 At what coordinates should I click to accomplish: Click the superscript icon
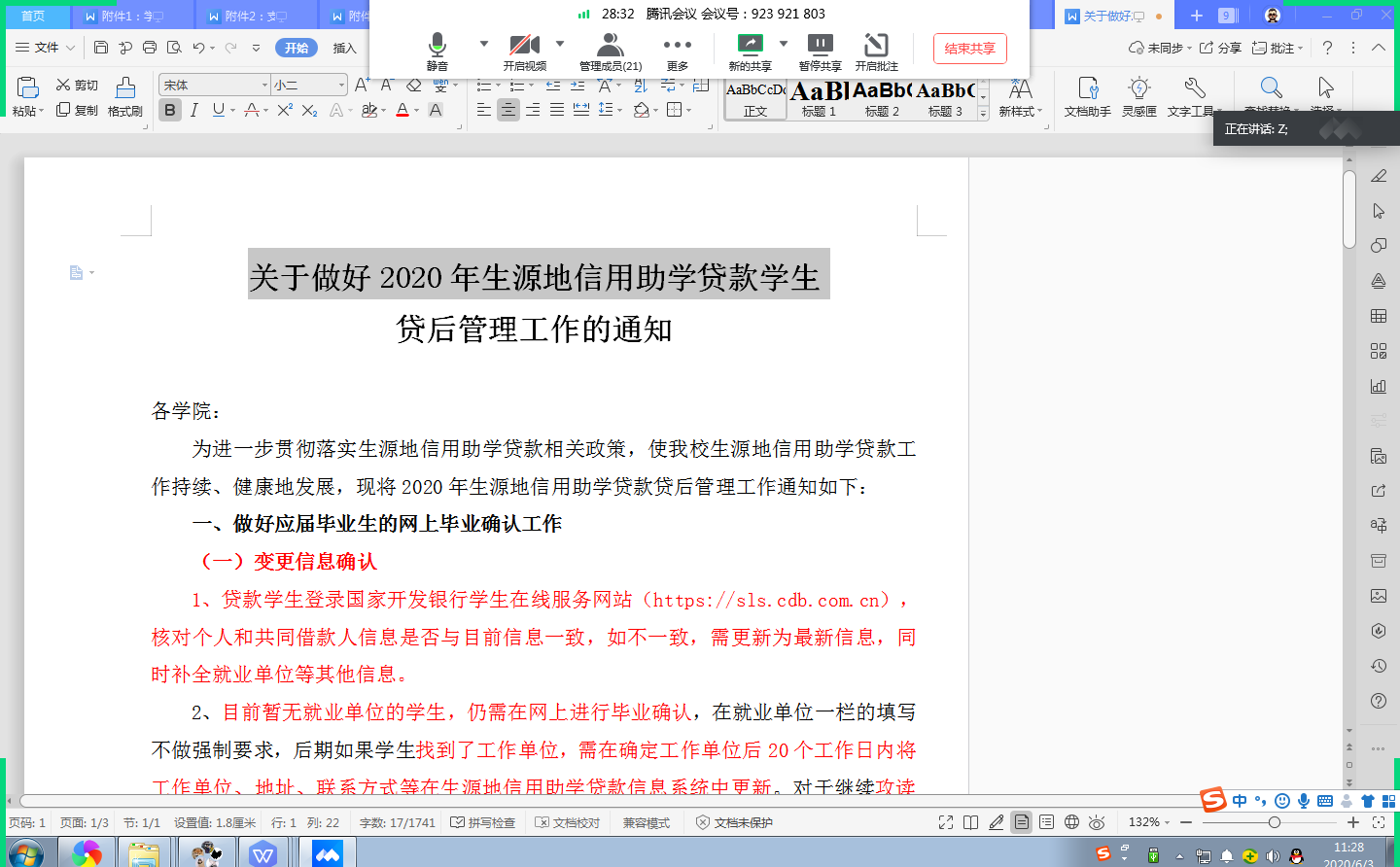284,111
